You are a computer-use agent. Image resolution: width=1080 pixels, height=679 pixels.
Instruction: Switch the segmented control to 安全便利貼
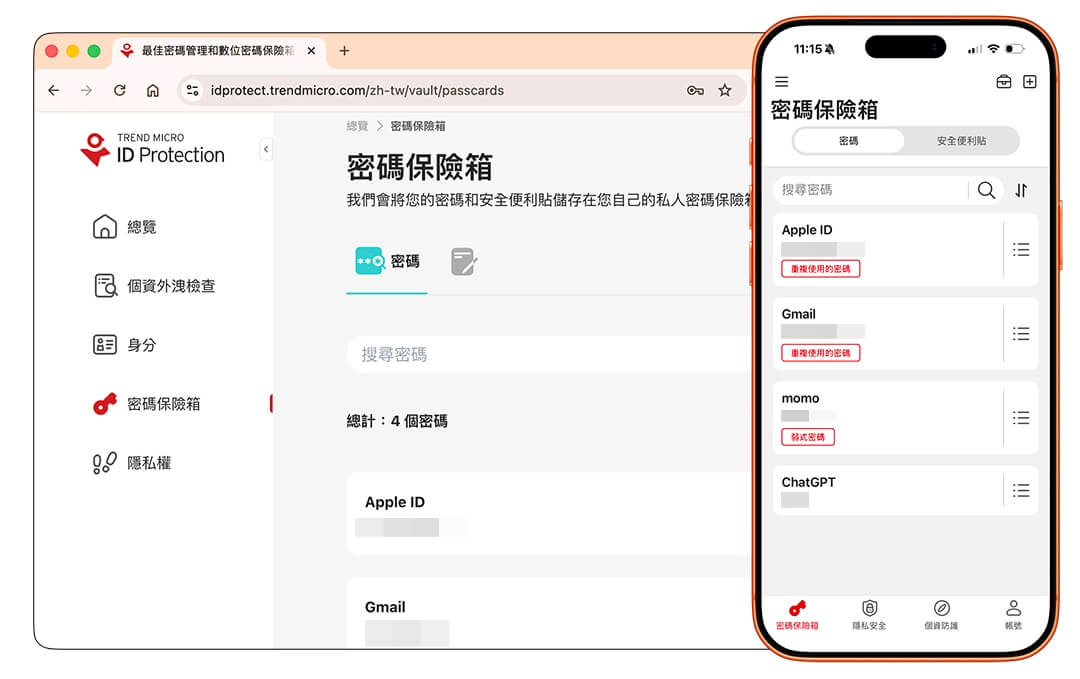(966, 141)
